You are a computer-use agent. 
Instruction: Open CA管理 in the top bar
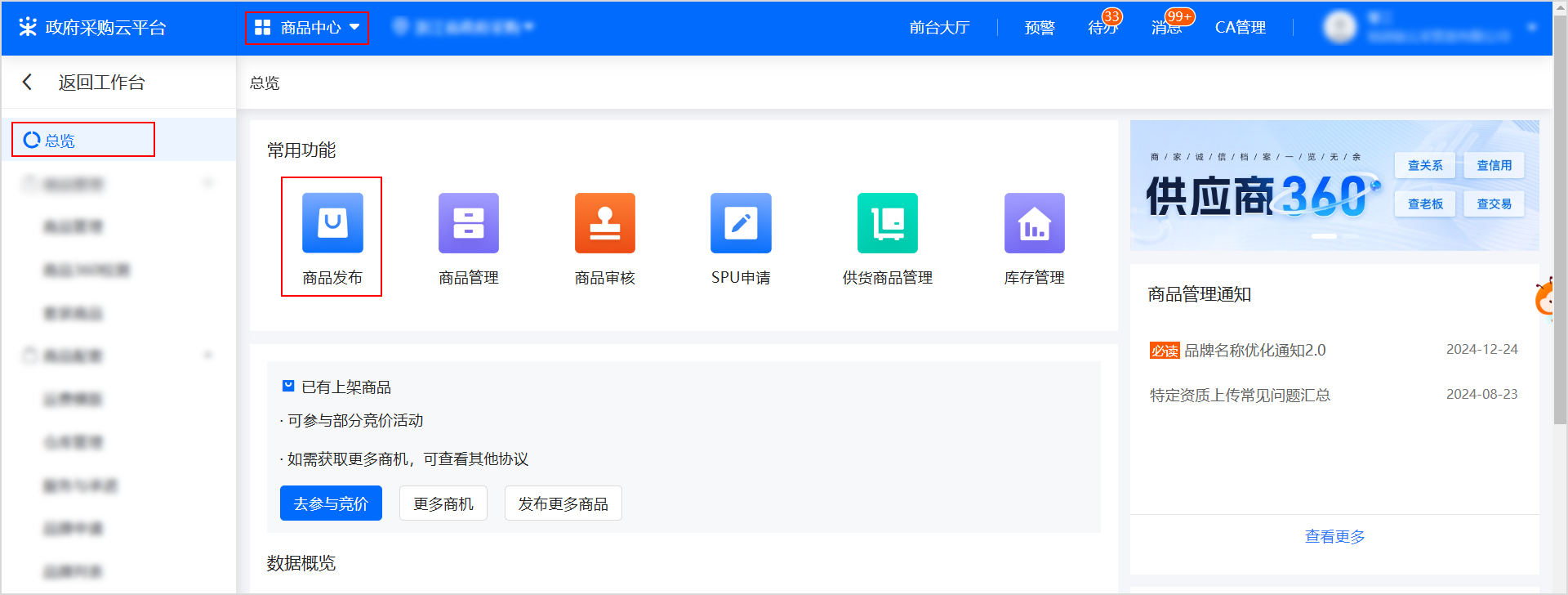[1240, 28]
